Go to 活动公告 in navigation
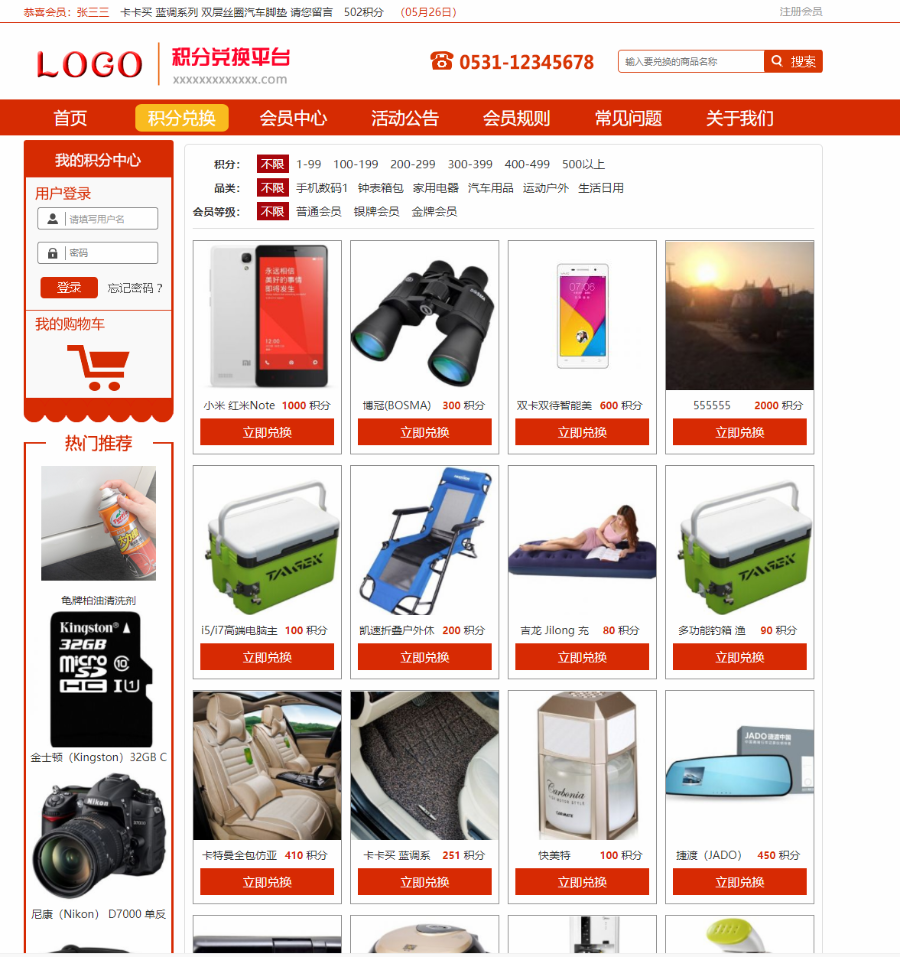This screenshot has width=900, height=957. (x=405, y=118)
